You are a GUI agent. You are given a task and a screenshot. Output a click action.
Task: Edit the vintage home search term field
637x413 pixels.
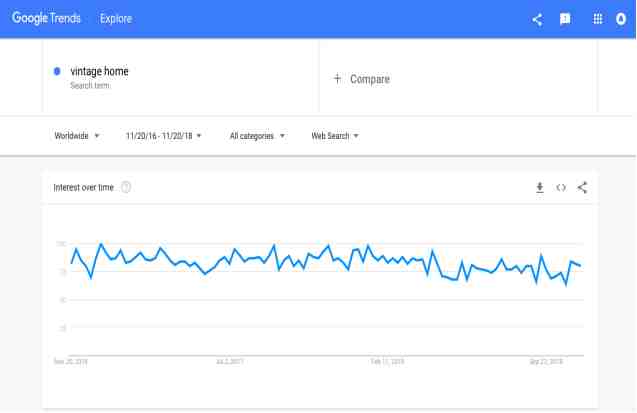tap(99, 71)
